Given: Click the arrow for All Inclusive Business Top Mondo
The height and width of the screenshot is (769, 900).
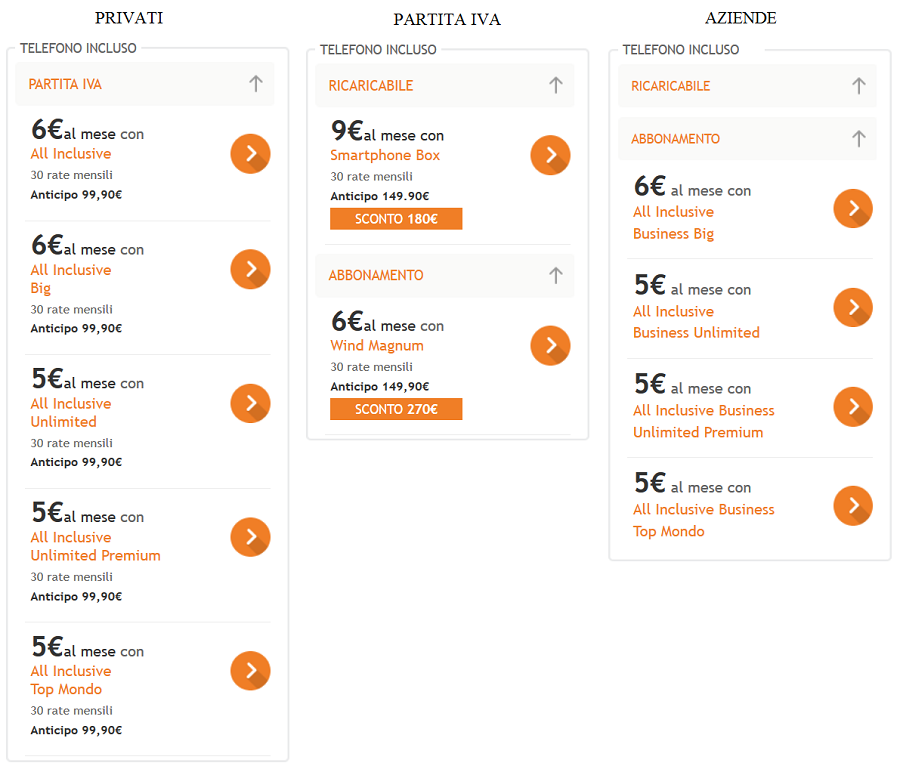Looking at the screenshot, I should click(x=853, y=506).
